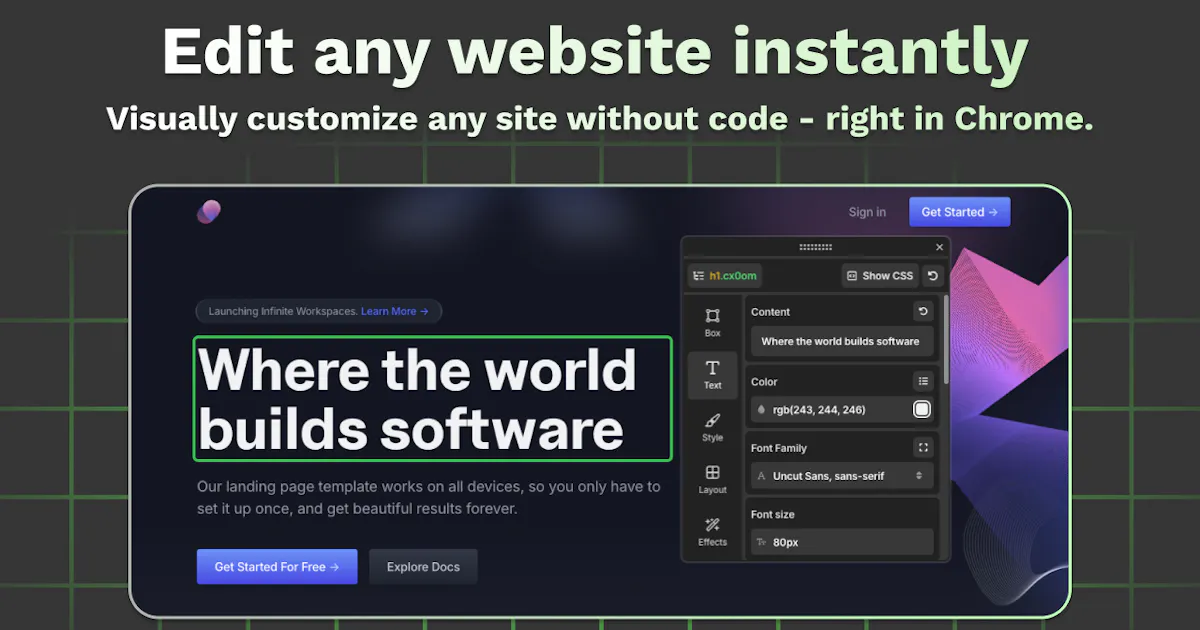Viewport: 1200px width, 630px height.
Task: Close the editor panel
Action: pyautogui.click(x=939, y=247)
